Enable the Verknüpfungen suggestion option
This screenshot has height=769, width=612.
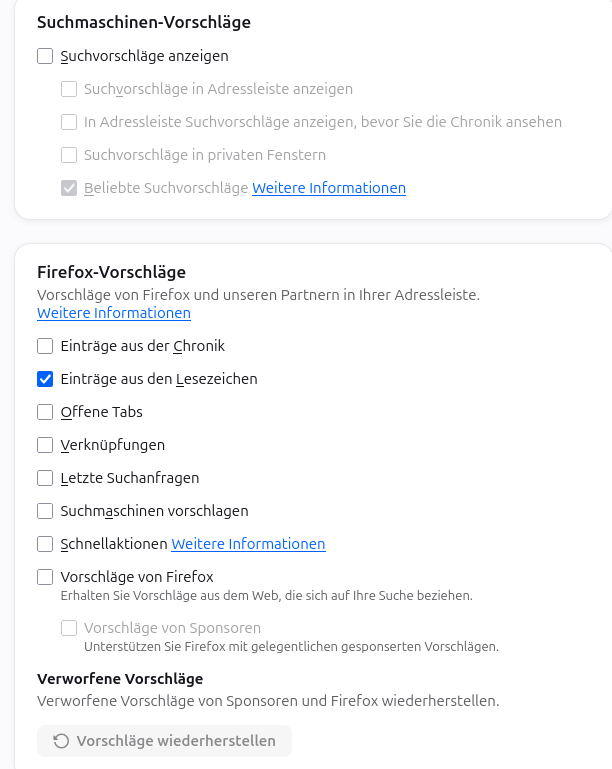(x=45, y=445)
